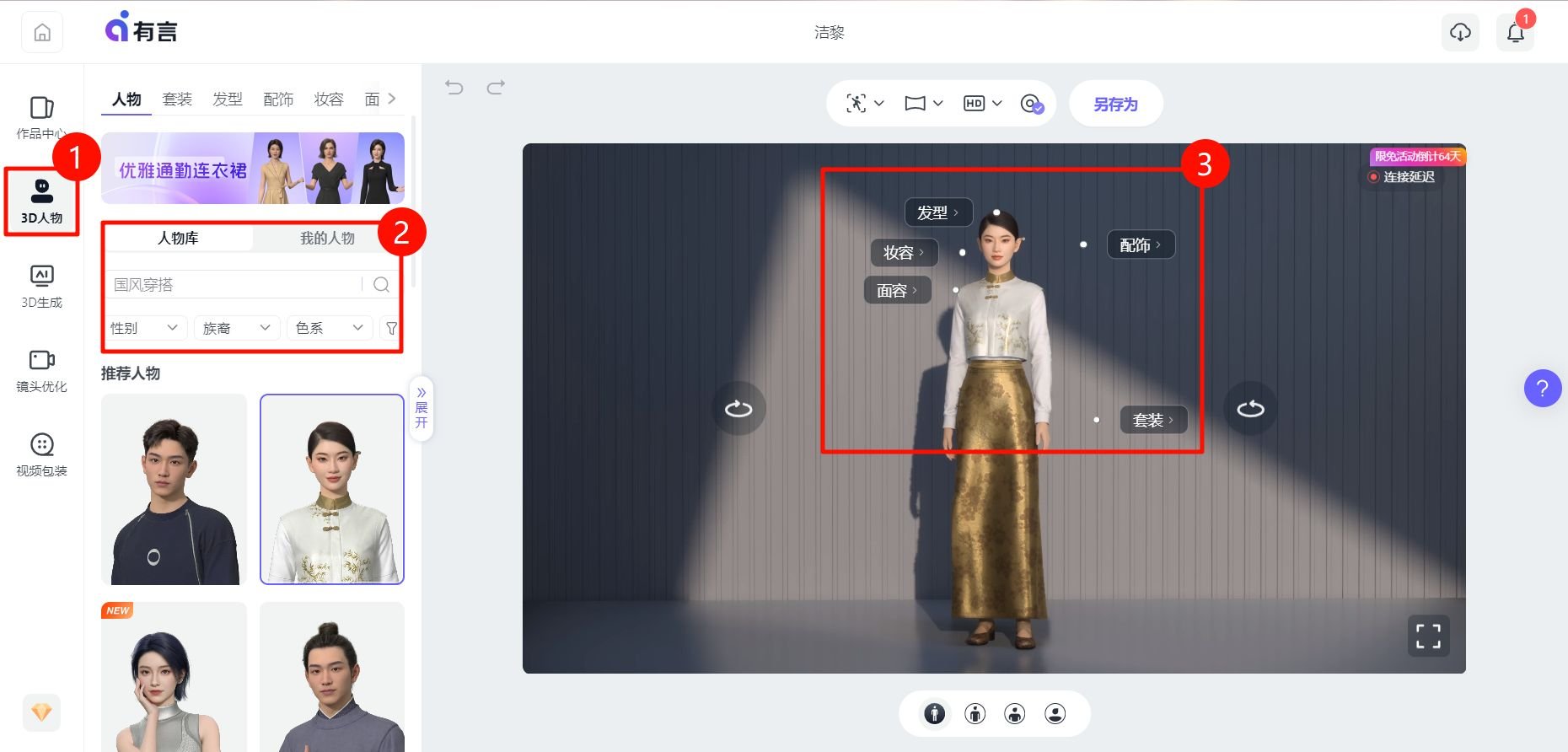The height and width of the screenshot is (752, 1568).
Task: Open the 色系 dropdown
Action: 330,328
